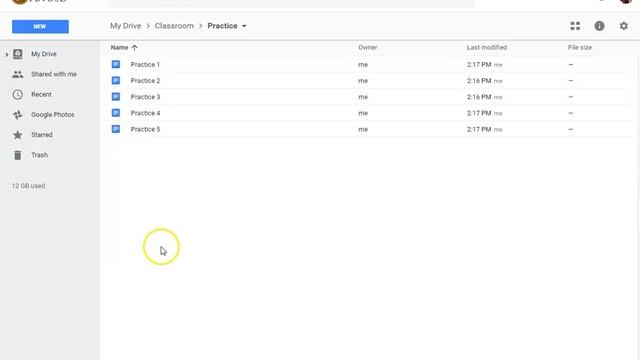The image size is (640, 360).
Task: Click Practice 1 modified time 2:17 PM
Action: click(479, 64)
